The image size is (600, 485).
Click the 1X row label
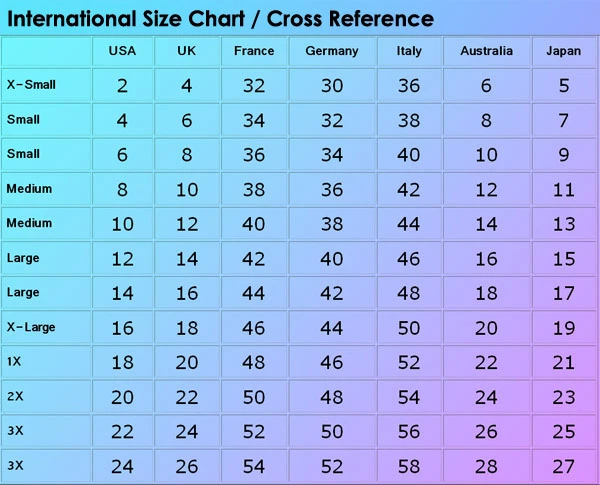14,361
